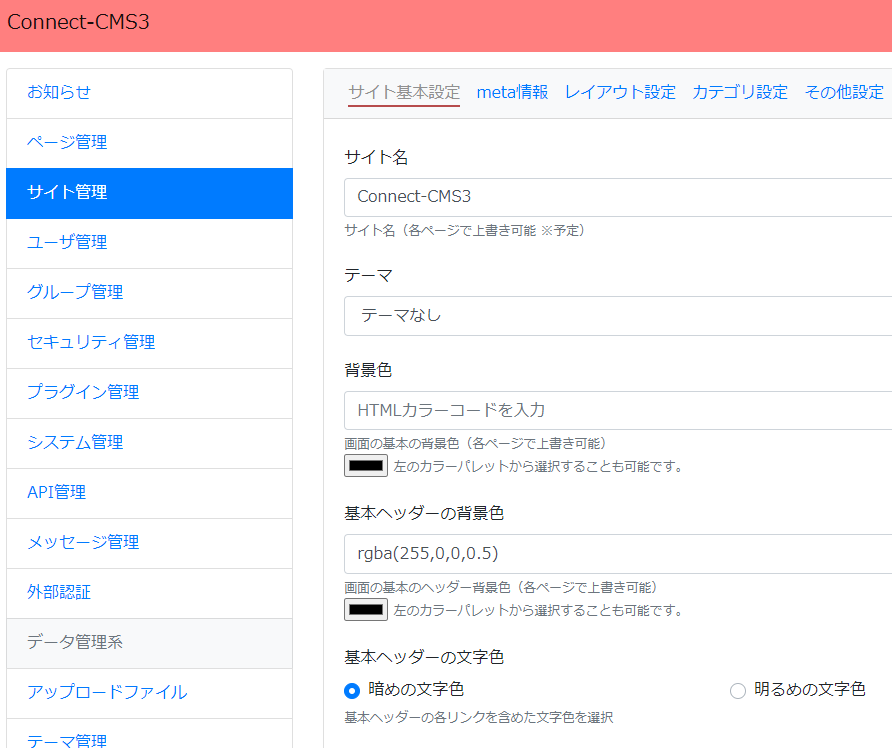Screen dimensions: 892x748
Task: Navigate to ユーザ管理
Action: pyautogui.click(x=59, y=243)
